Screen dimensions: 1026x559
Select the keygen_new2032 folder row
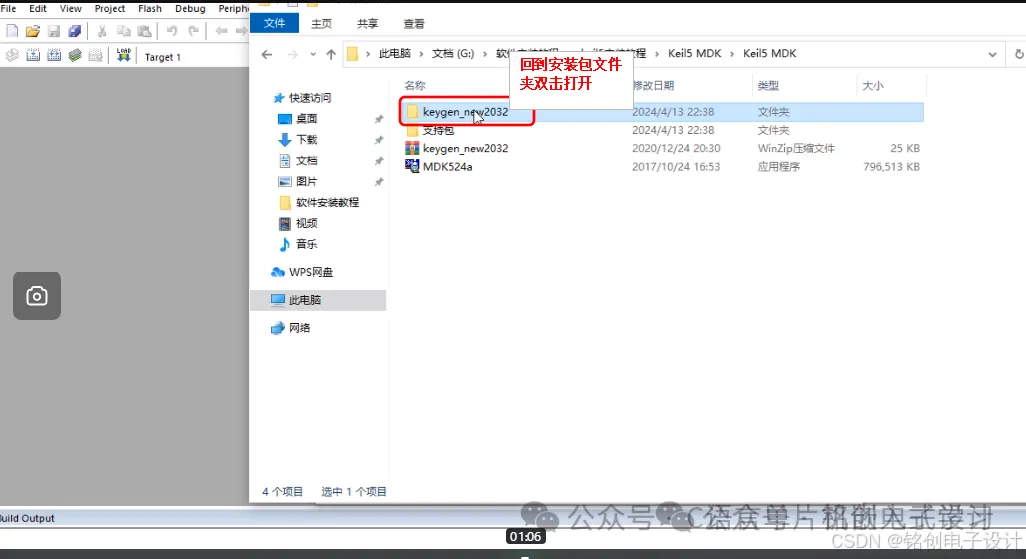pyautogui.click(x=662, y=112)
